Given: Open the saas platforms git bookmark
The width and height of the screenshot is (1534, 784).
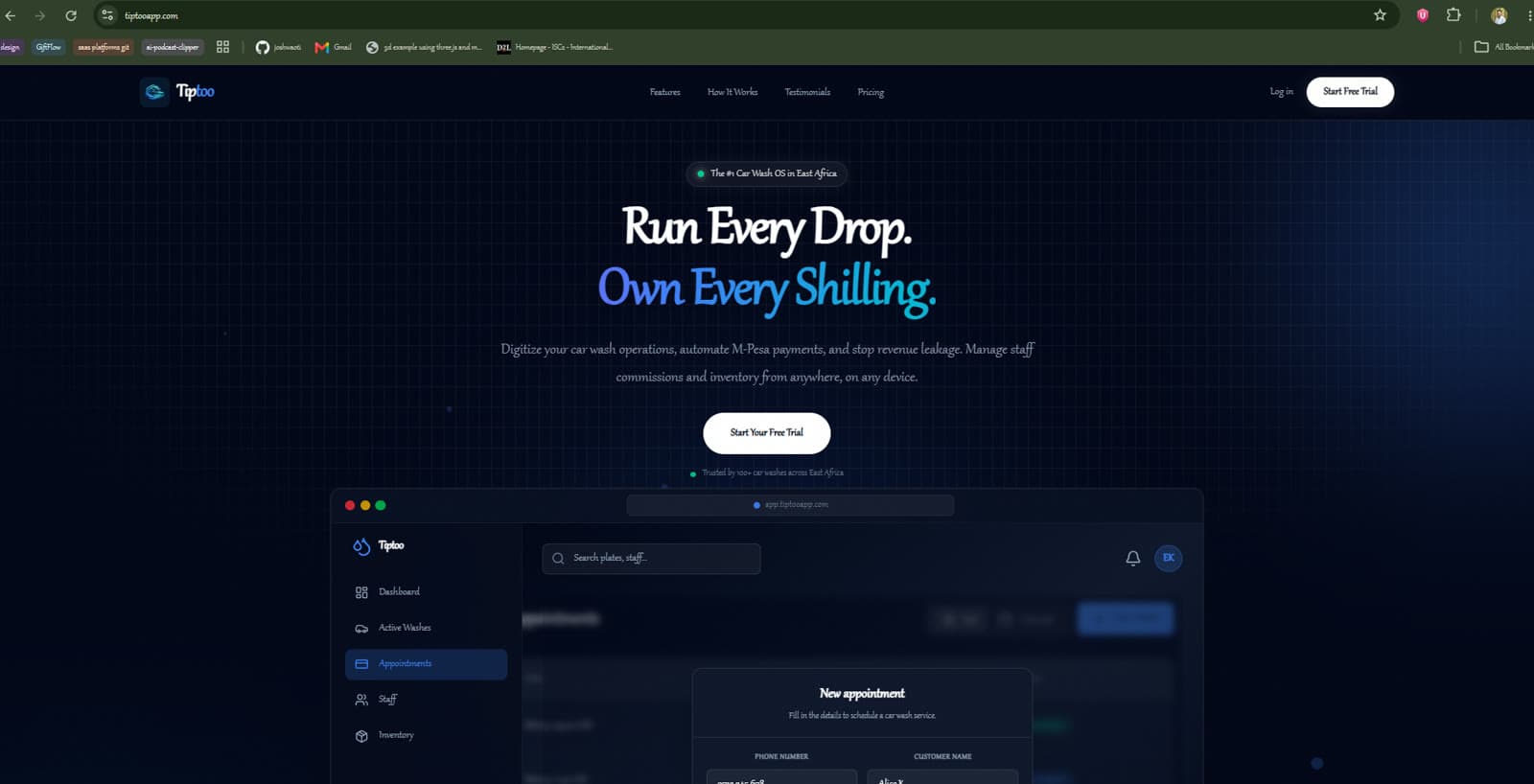Looking at the screenshot, I should pyautogui.click(x=104, y=47).
